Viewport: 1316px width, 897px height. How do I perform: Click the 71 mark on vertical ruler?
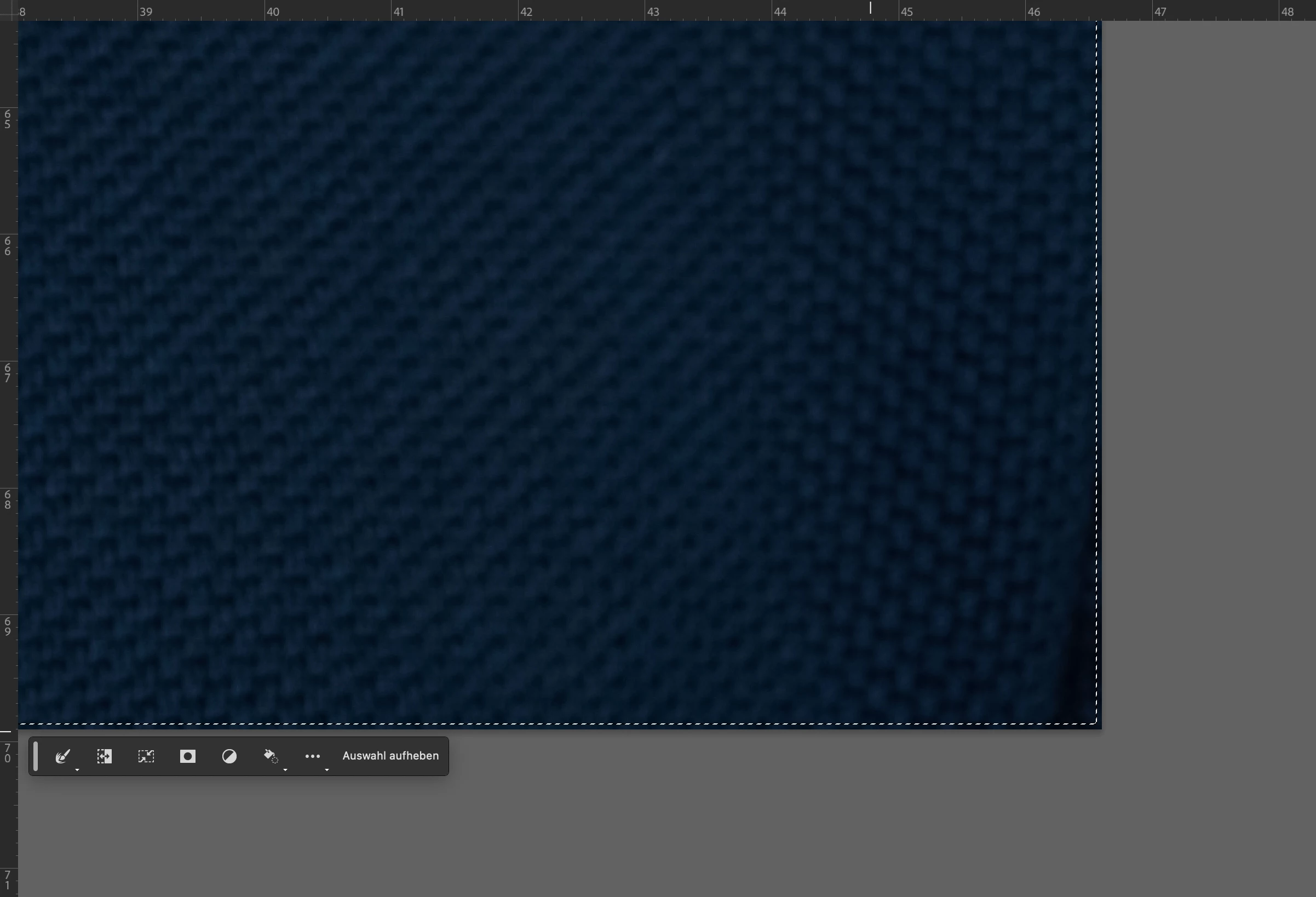(x=7, y=880)
